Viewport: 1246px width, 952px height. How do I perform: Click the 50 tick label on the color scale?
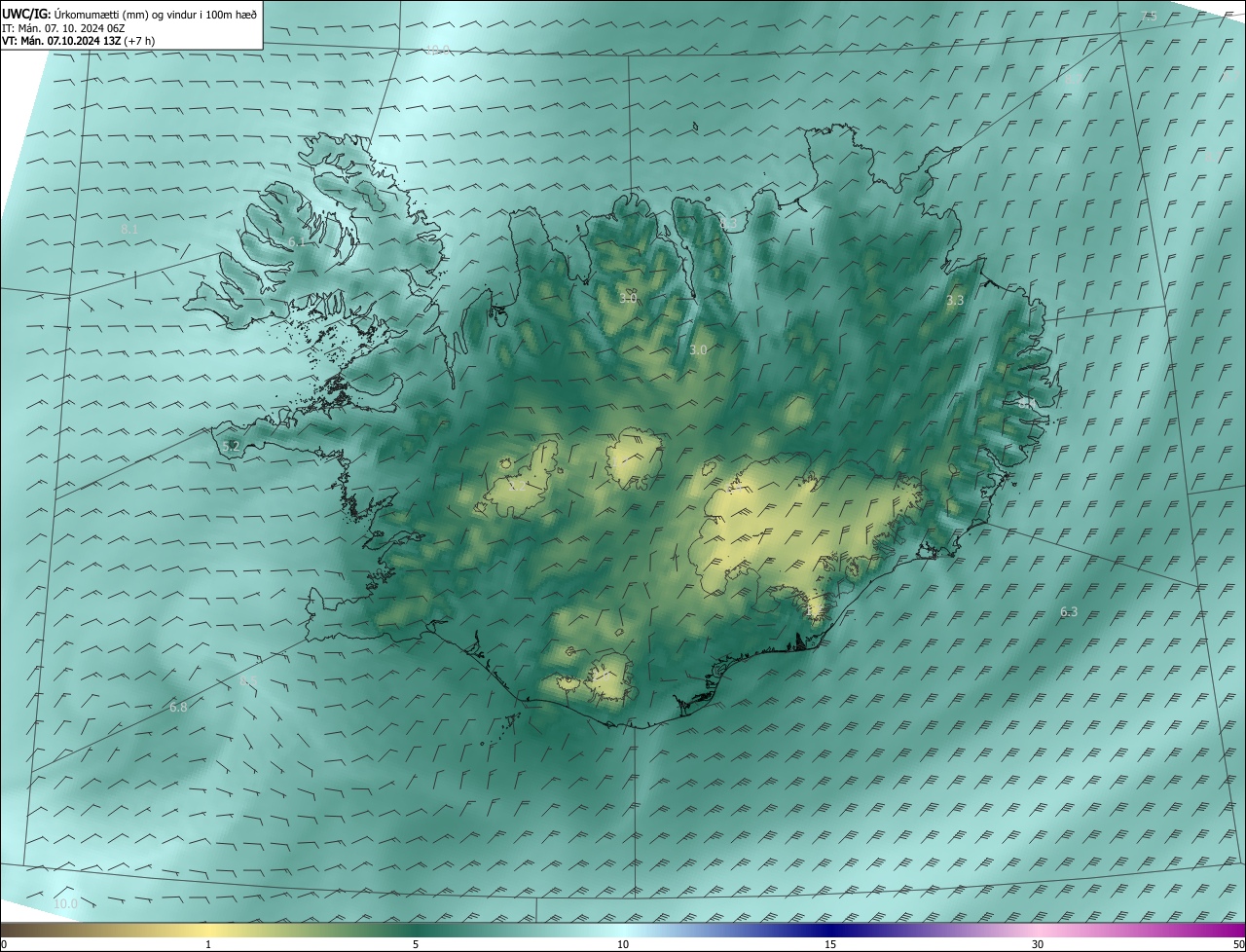coord(1238,945)
